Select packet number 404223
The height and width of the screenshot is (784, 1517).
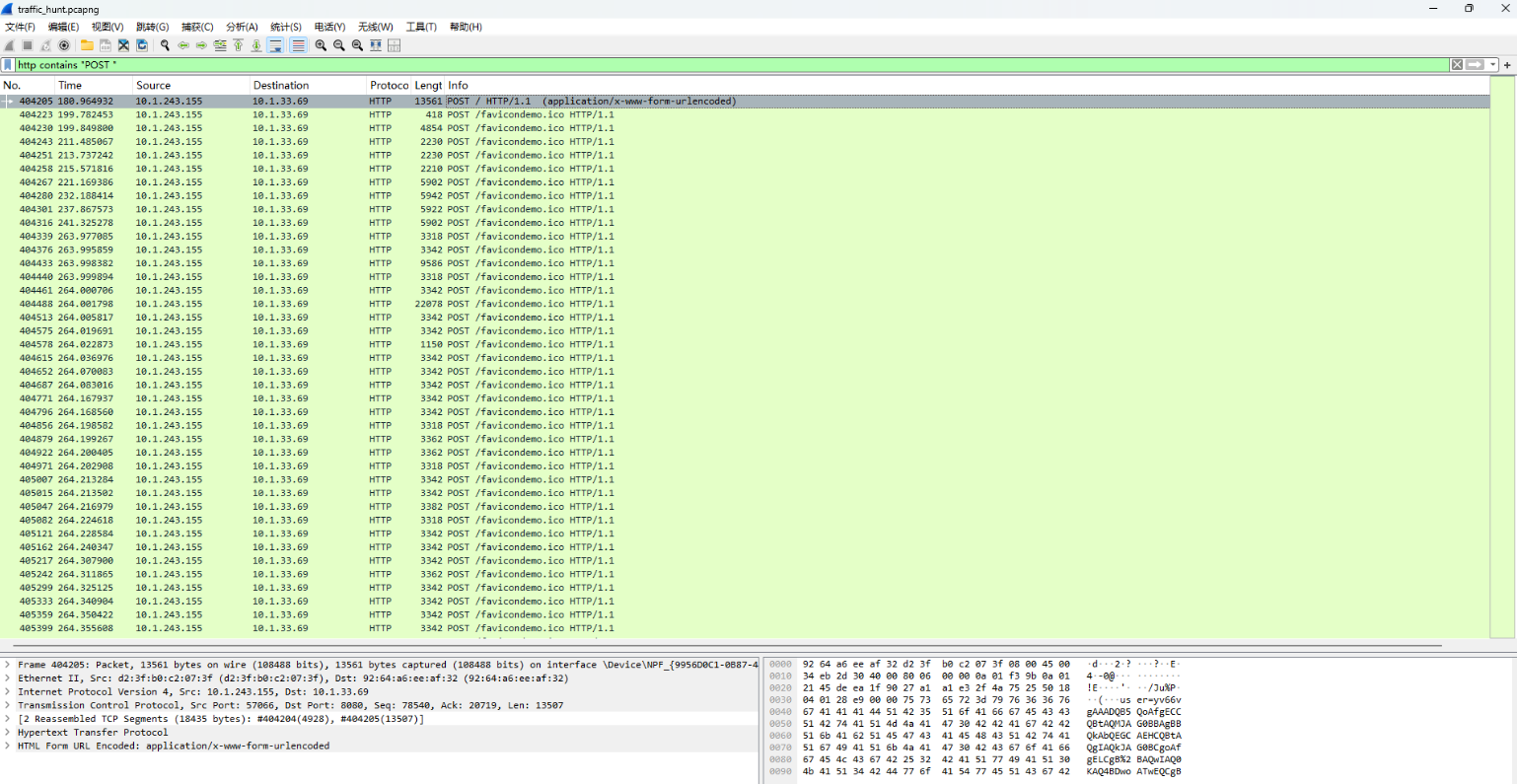[x=745, y=114]
